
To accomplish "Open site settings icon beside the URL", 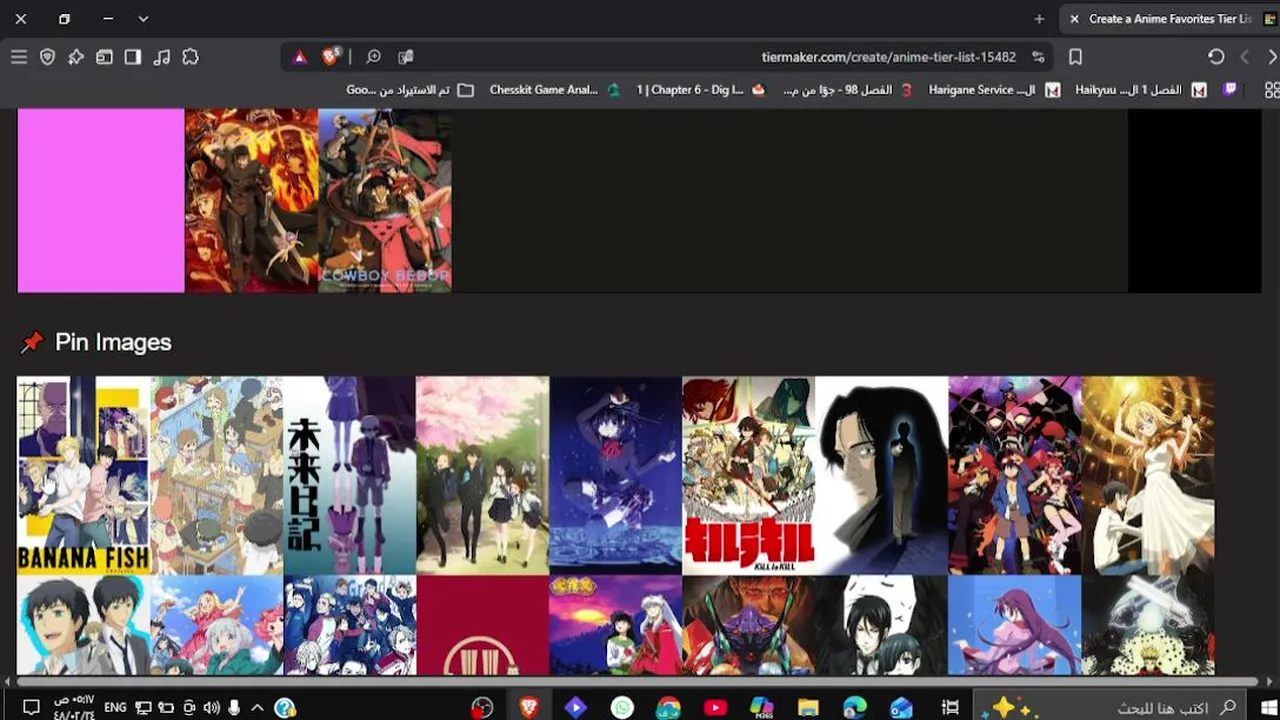I will click(x=1038, y=57).
